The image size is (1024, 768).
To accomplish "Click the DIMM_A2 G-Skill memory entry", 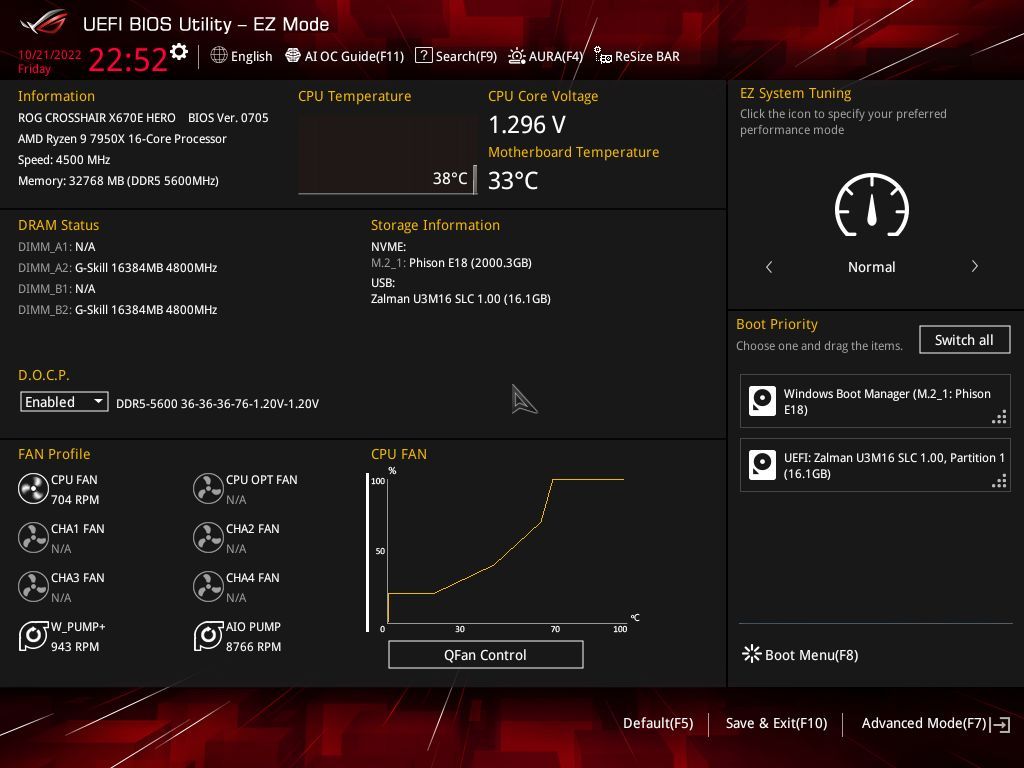I will pos(118,268).
